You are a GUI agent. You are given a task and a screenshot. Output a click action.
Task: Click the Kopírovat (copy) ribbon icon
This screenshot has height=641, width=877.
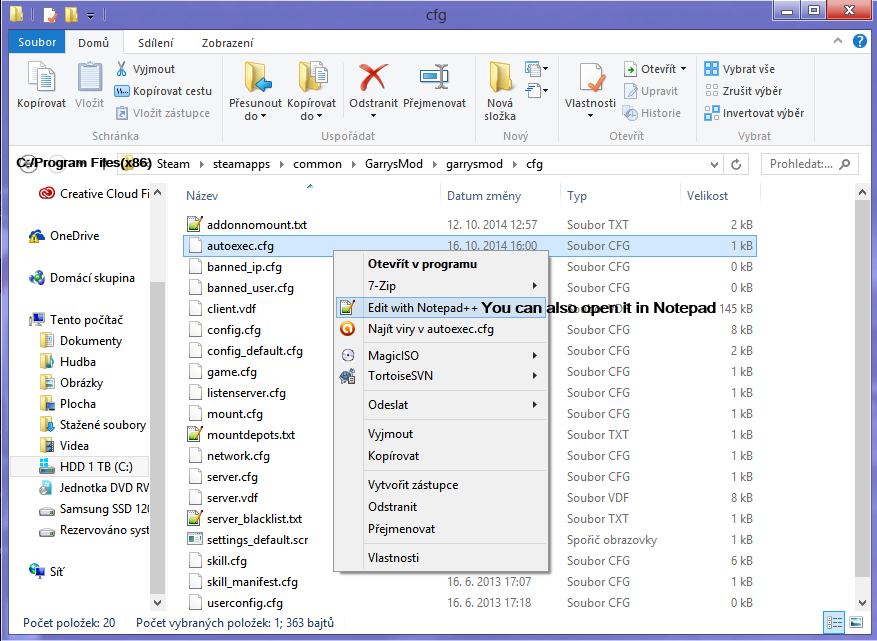(41, 77)
